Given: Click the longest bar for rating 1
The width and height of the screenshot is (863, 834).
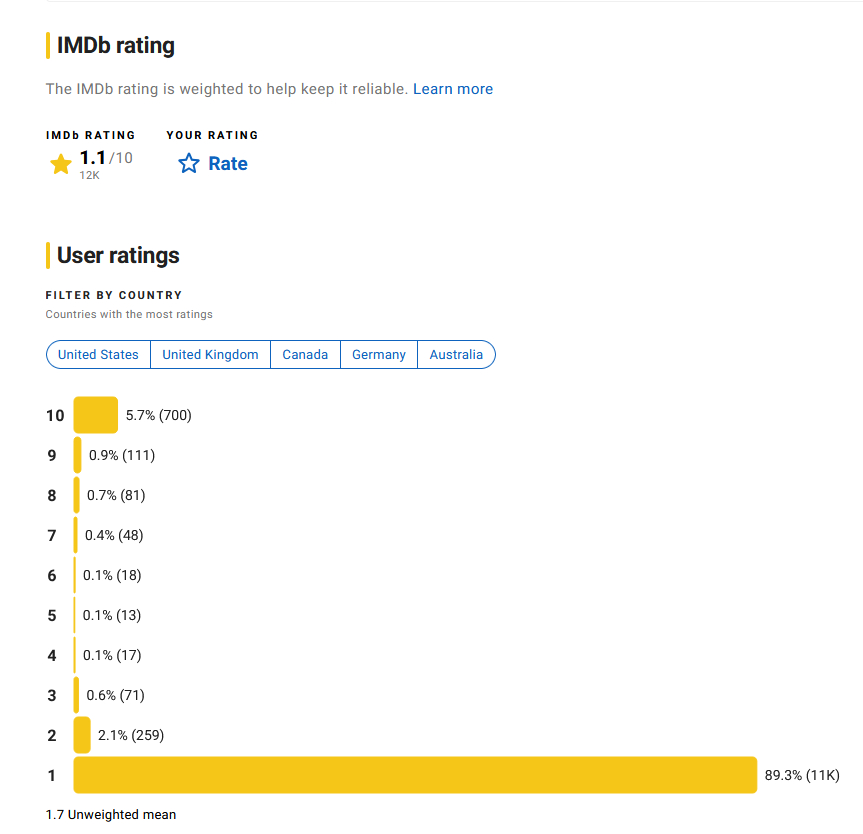Looking at the screenshot, I should coord(415,775).
